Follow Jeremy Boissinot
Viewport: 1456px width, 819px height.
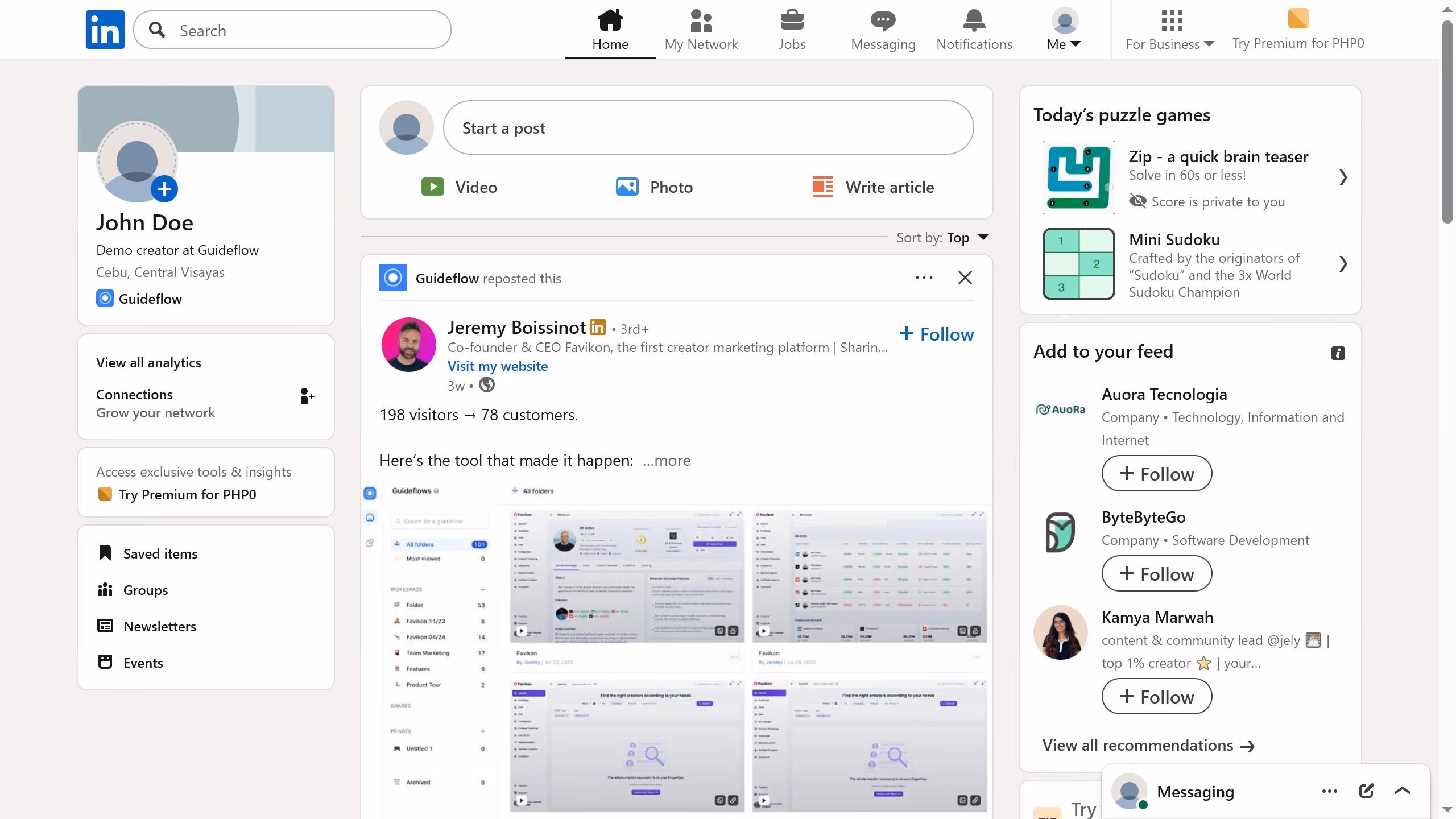click(936, 334)
